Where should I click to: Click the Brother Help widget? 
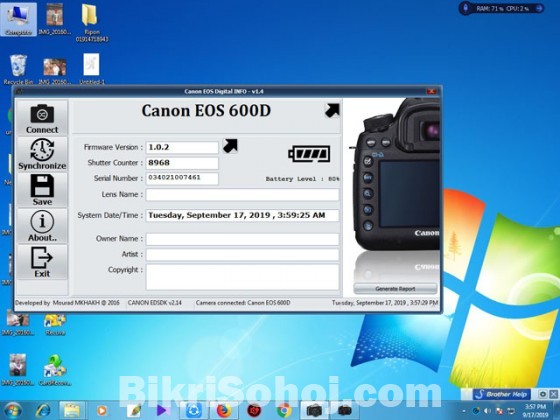(x=501, y=394)
